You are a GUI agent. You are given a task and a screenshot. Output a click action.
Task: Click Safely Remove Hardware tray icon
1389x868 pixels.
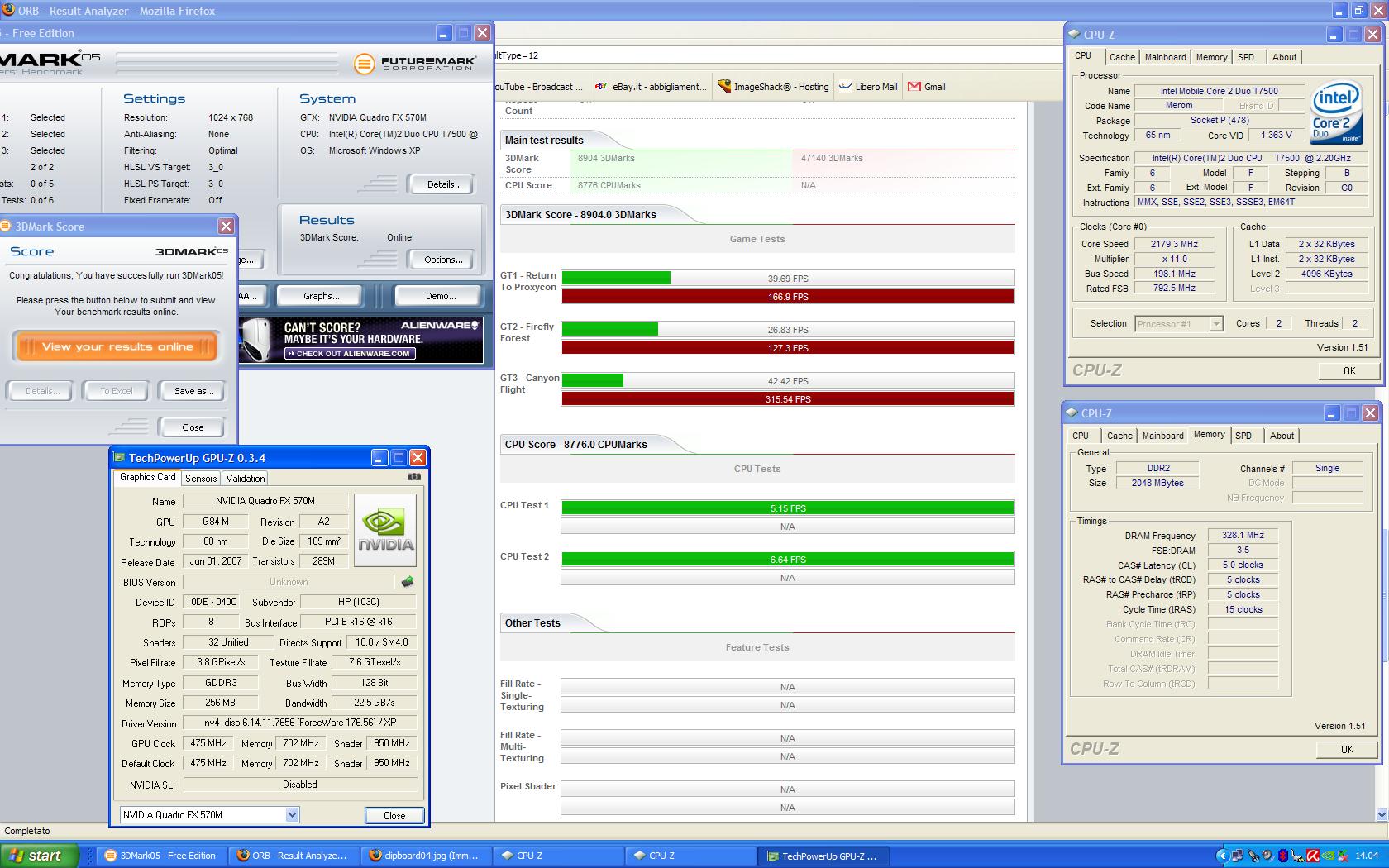(x=1297, y=856)
